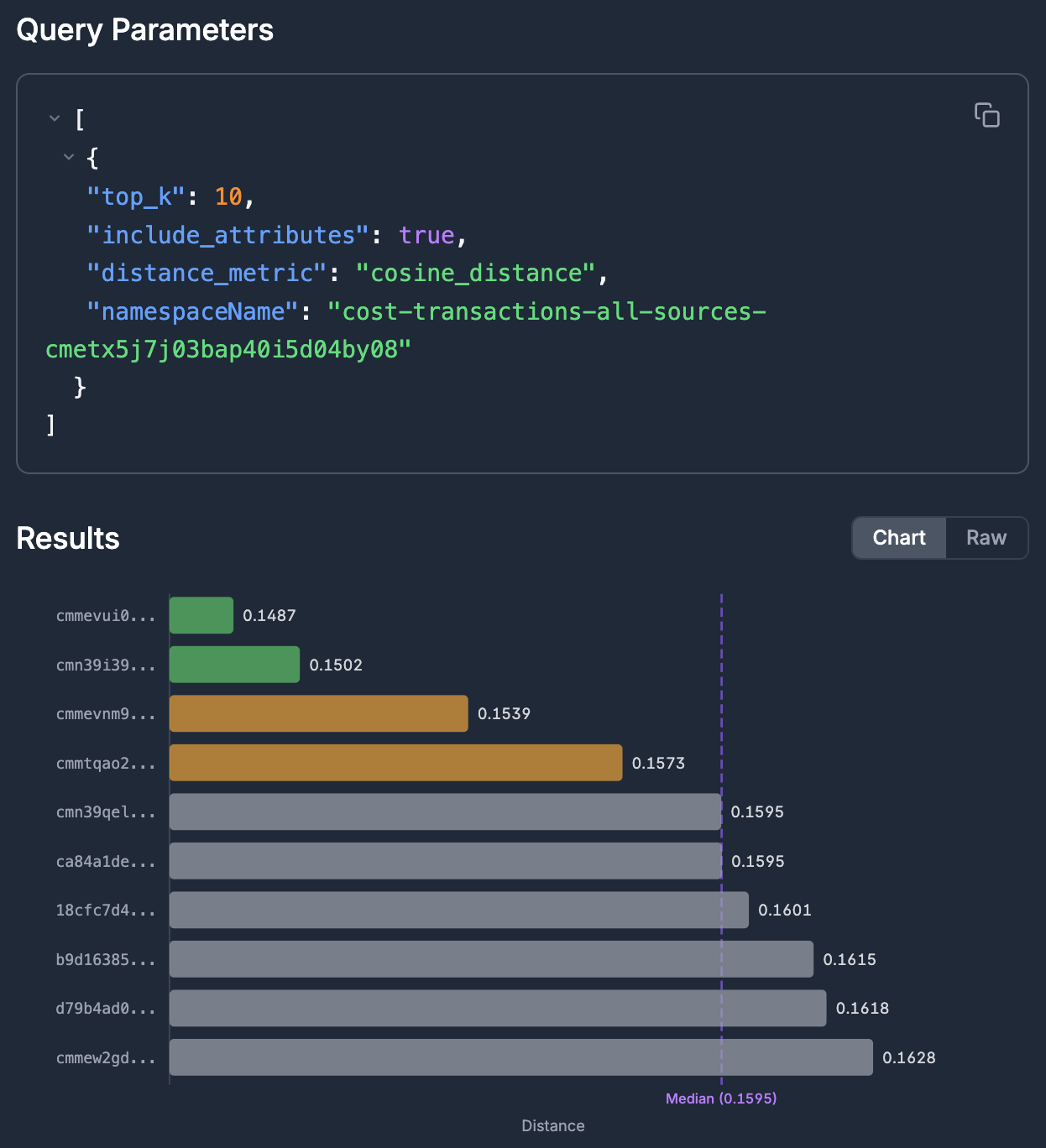
Task: Select the gray bar for b9d16385...
Action: click(x=491, y=959)
